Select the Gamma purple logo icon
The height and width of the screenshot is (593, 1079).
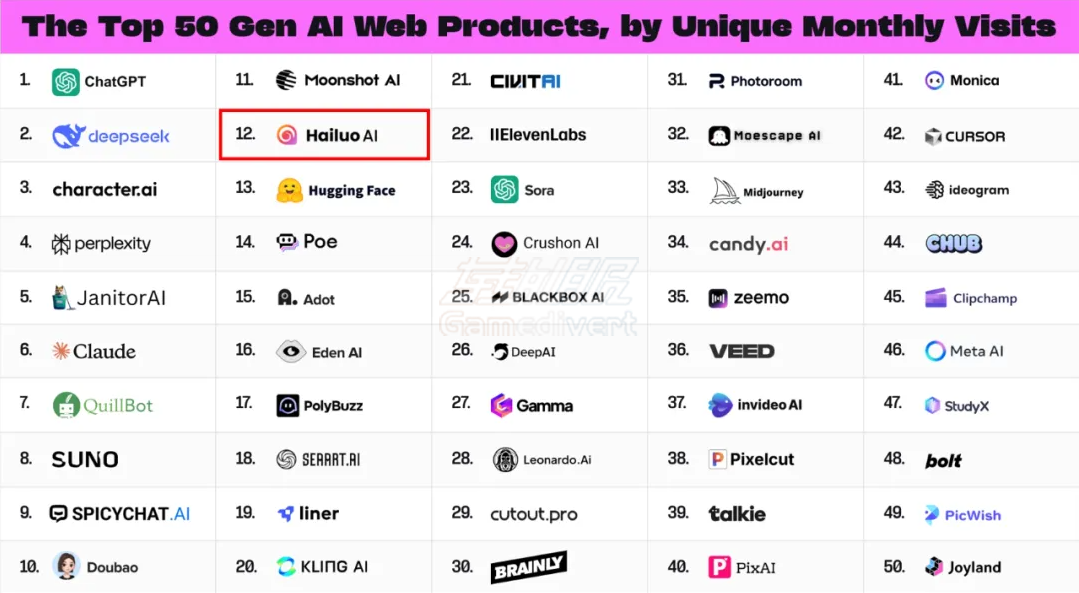(501, 405)
